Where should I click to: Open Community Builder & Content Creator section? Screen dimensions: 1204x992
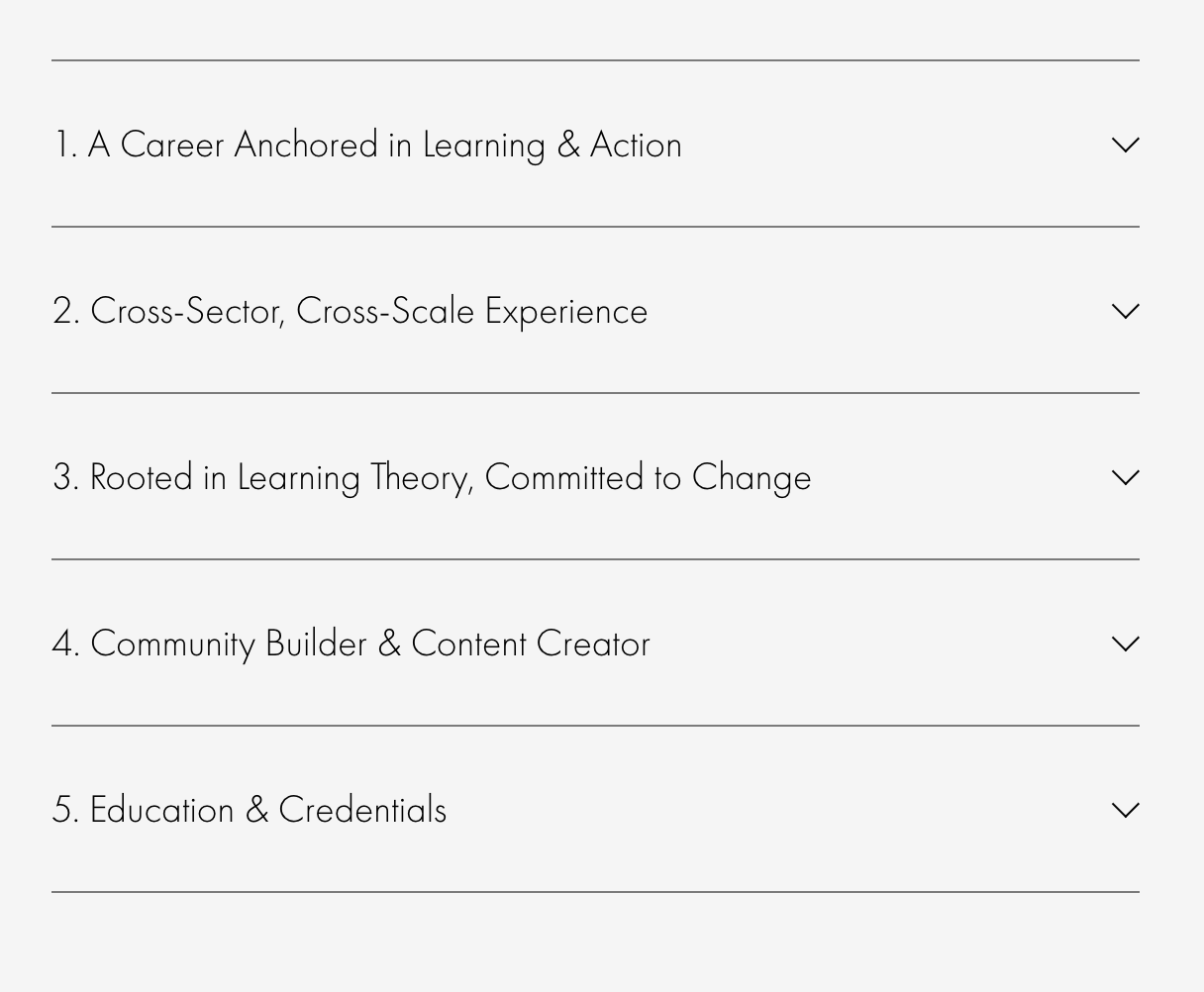tap(351, 644)
